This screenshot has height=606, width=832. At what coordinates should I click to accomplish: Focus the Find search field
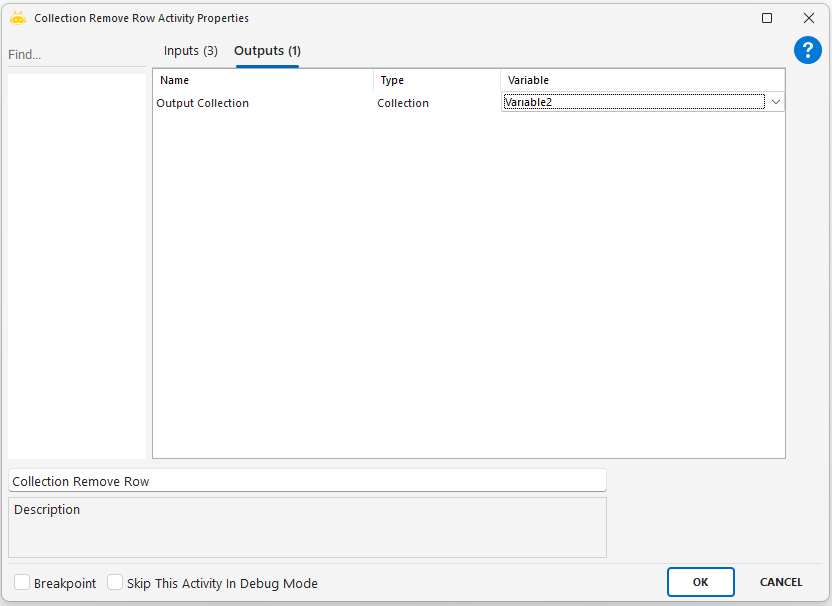tap(75, 55)
